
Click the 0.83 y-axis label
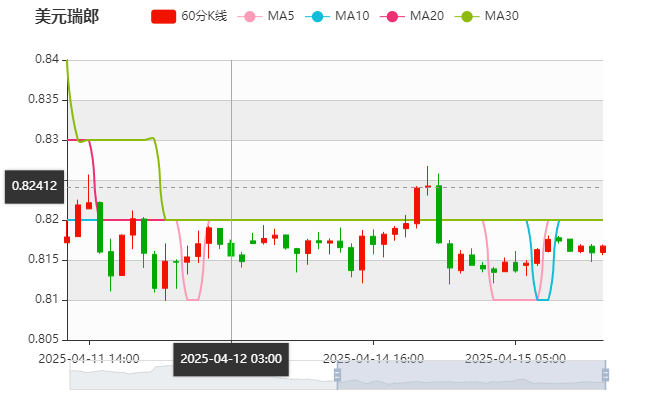point(47,139)
